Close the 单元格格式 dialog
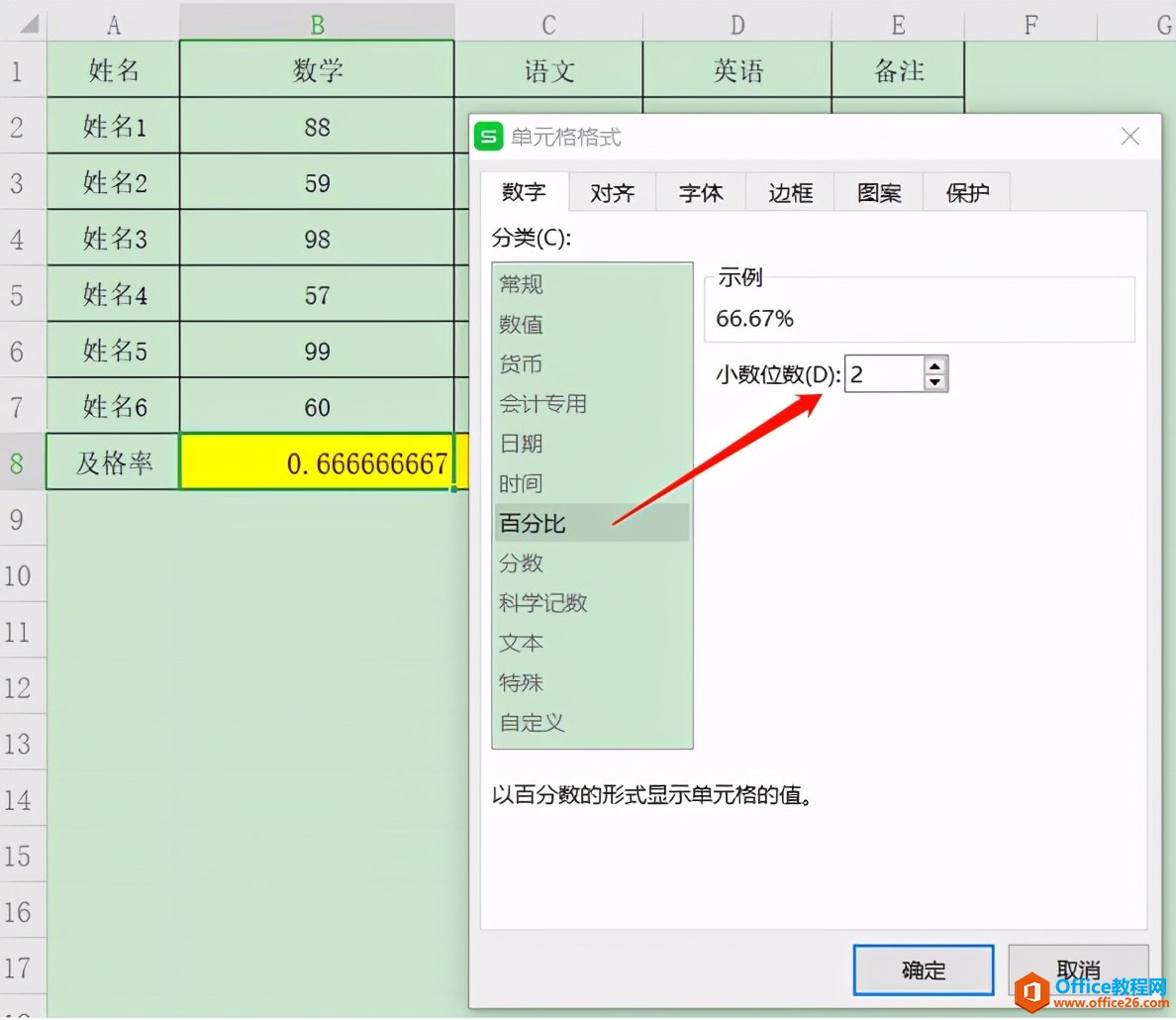 pos(1129,137)
